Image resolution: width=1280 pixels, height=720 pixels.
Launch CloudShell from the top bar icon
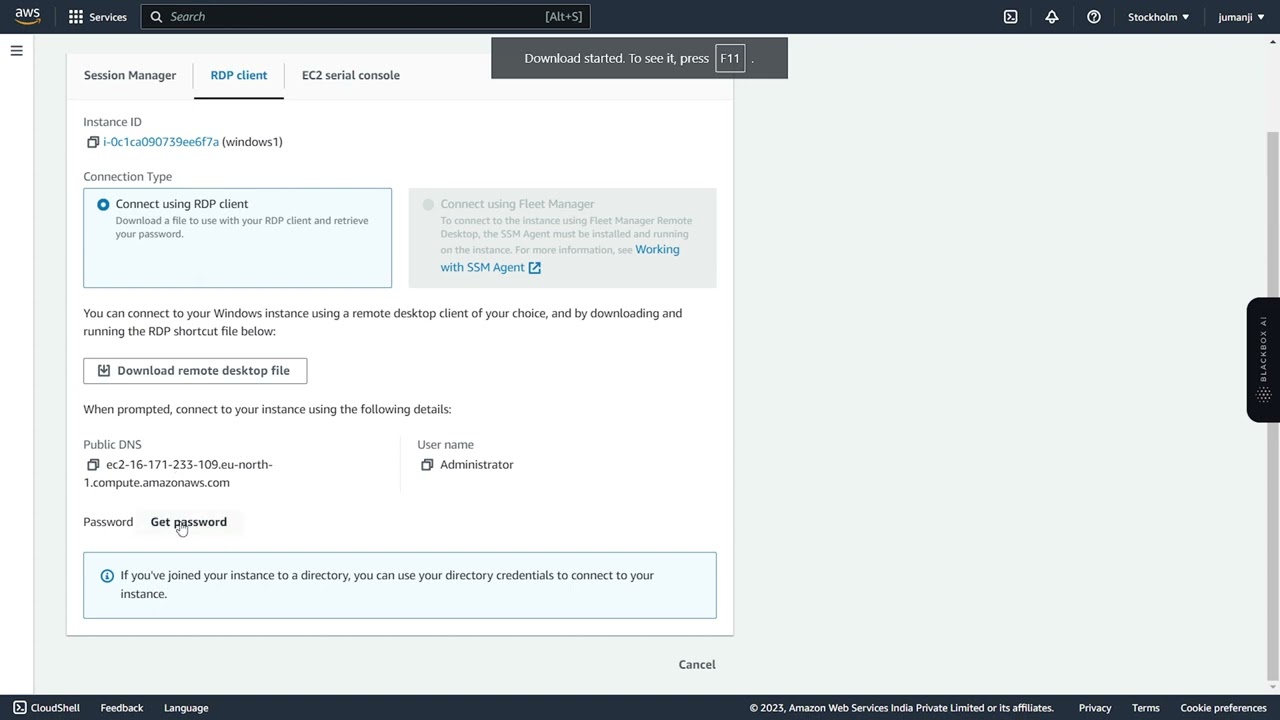[1010, 17]
